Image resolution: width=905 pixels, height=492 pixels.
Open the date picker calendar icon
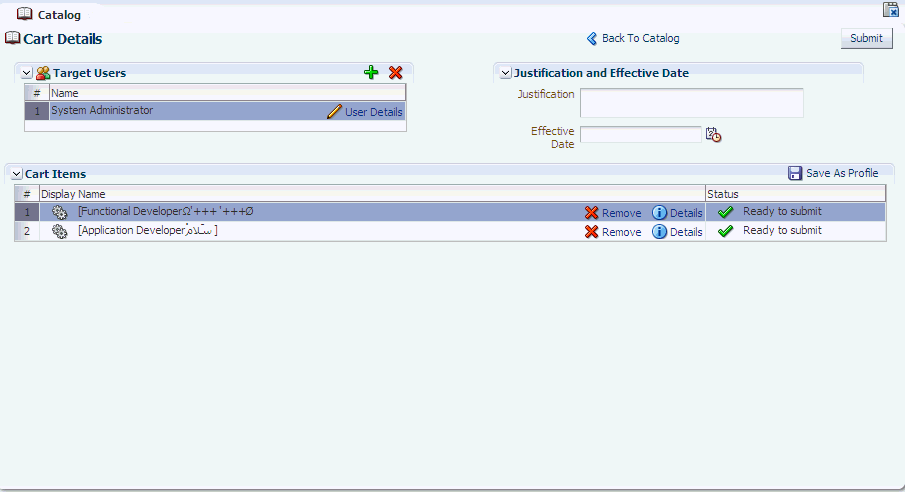point(713,135)
